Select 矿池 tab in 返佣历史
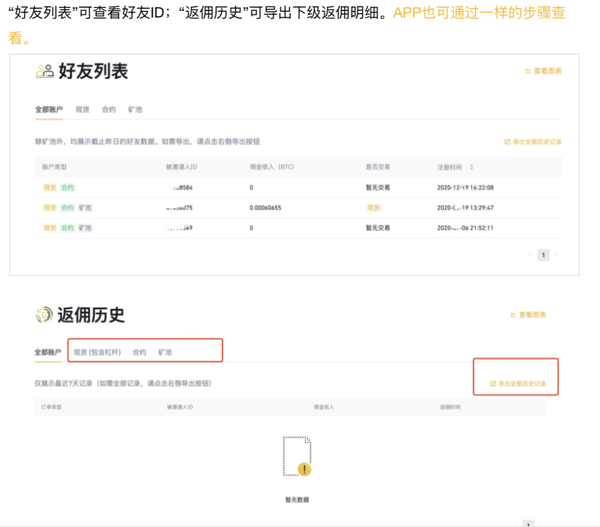This screenshot has width=600, height=527. [x=165, y=353]
